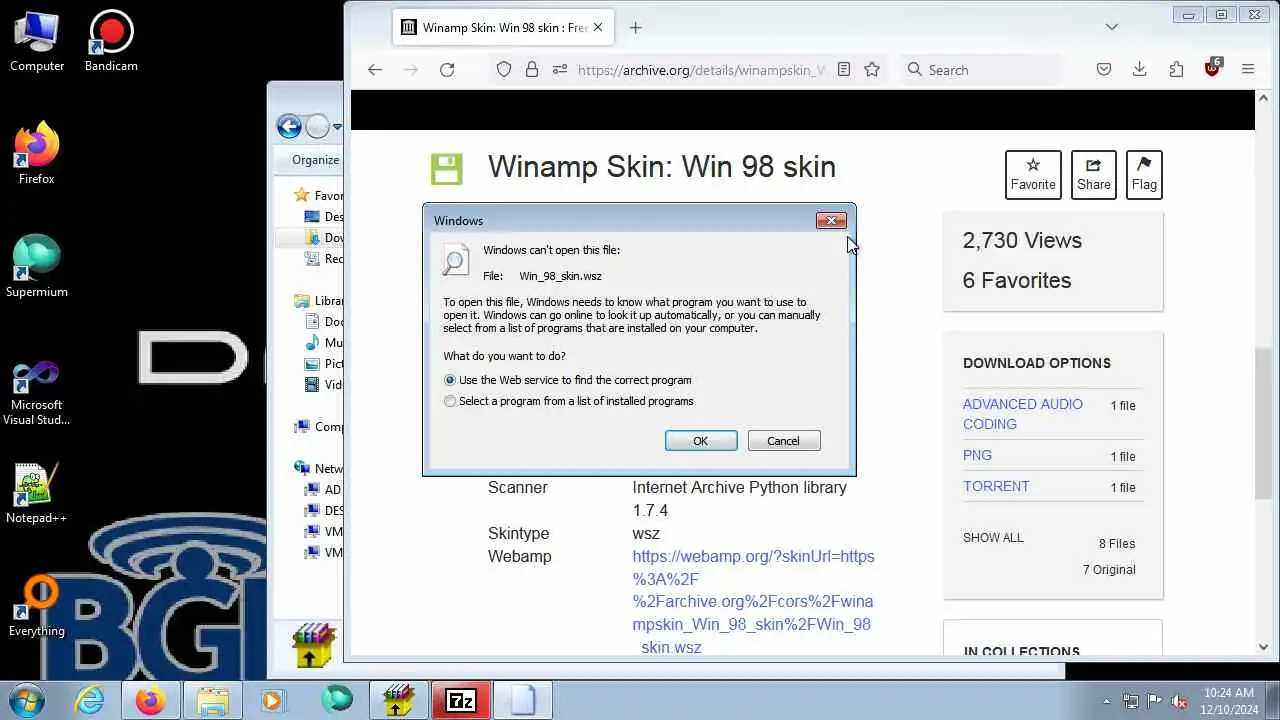Click the Firefox page vertical scrollbar
1280x720 pixels.
[1263, 423]
